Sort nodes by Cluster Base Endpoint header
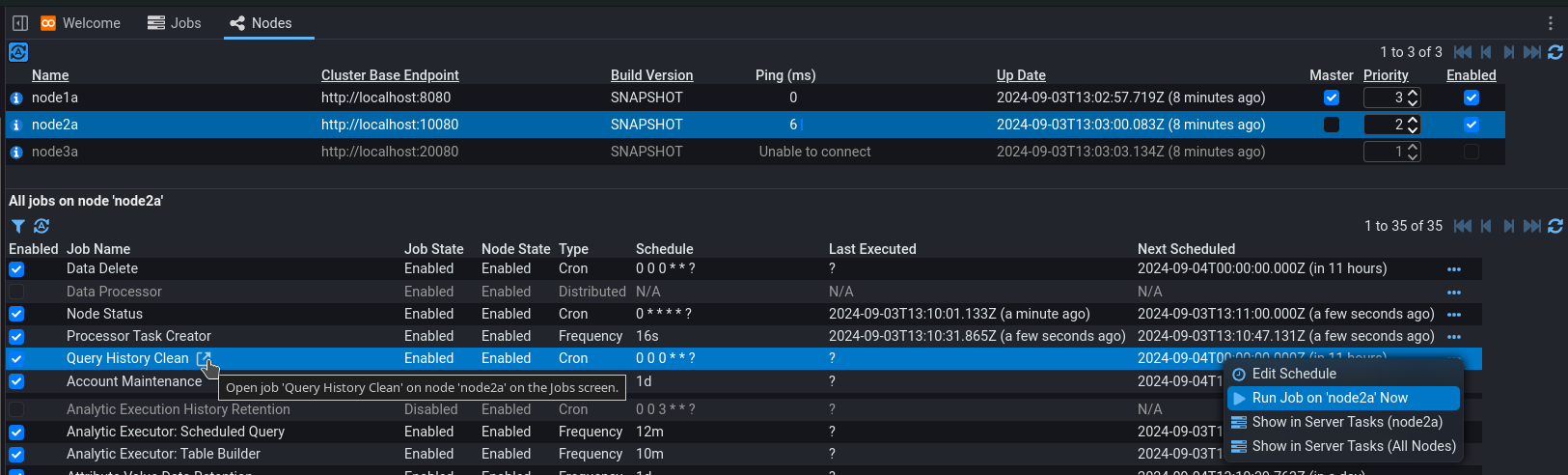This screenshot has width=1568, height=475. pos(390,75)
